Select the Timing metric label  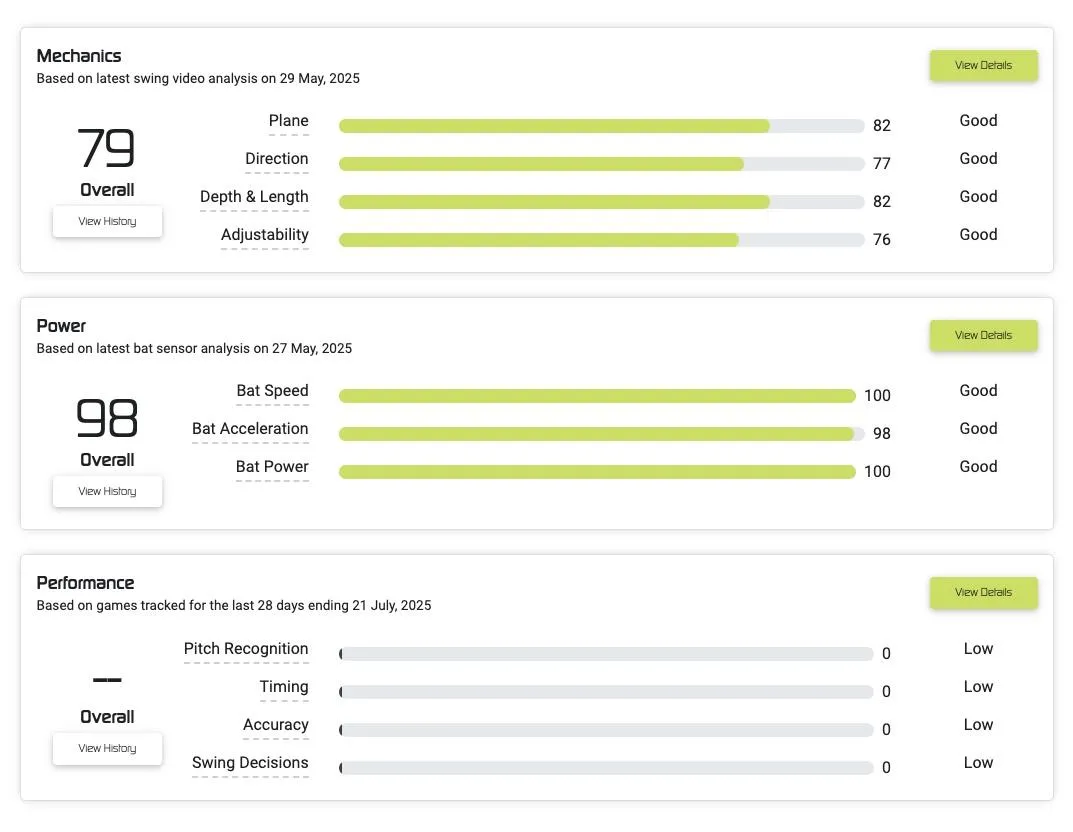(x=284, y=687)
